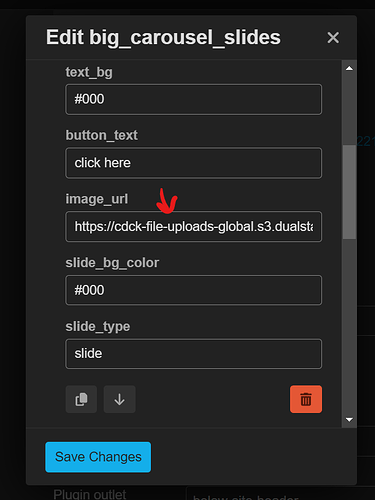Close the Edit big_carousel_slides dialog
The image size is (375, 500).
pyautogui.click(x=333, y=38)
